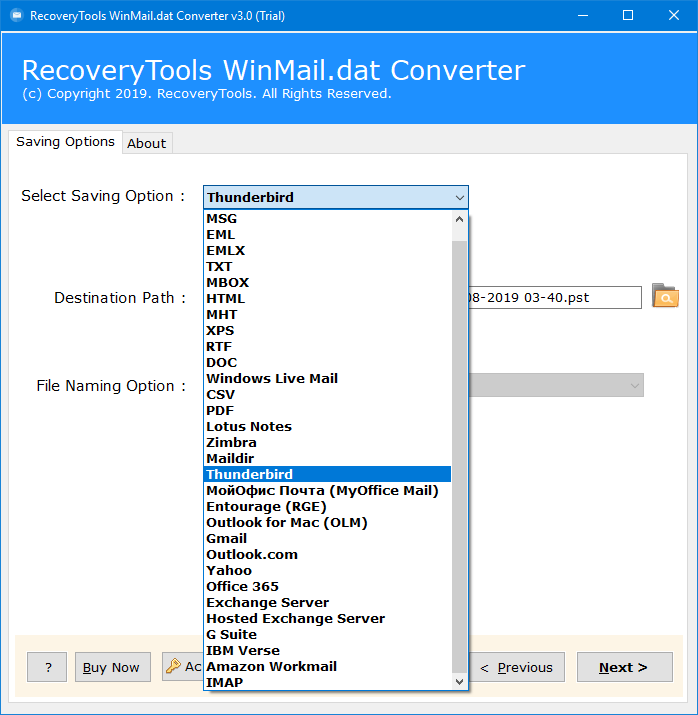
Task: Click the list scrollbar down arrow
Action: [x=460, y=682]
